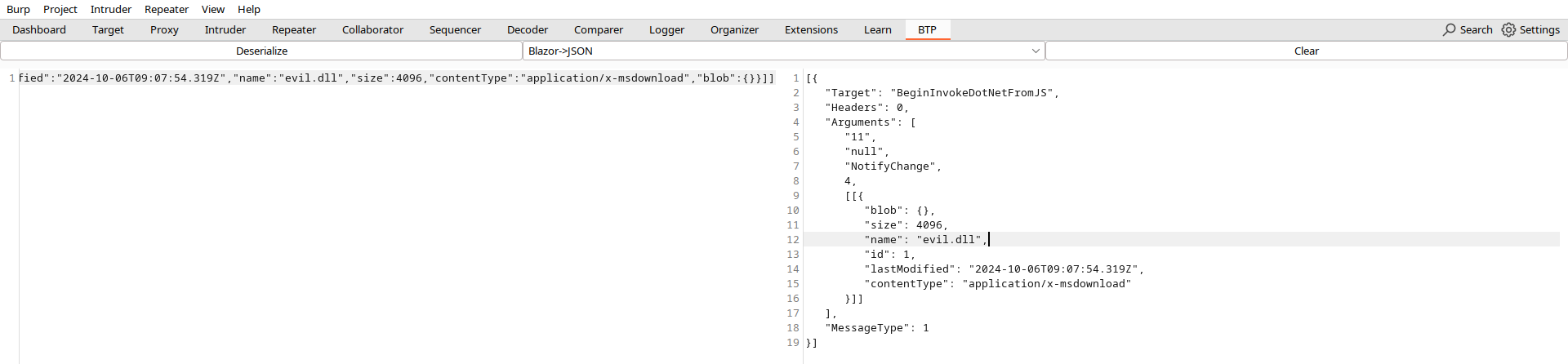Screen dimensions: 1568x364
Task: Switch to the Intruder tab
Action: (x=225, y=29)
